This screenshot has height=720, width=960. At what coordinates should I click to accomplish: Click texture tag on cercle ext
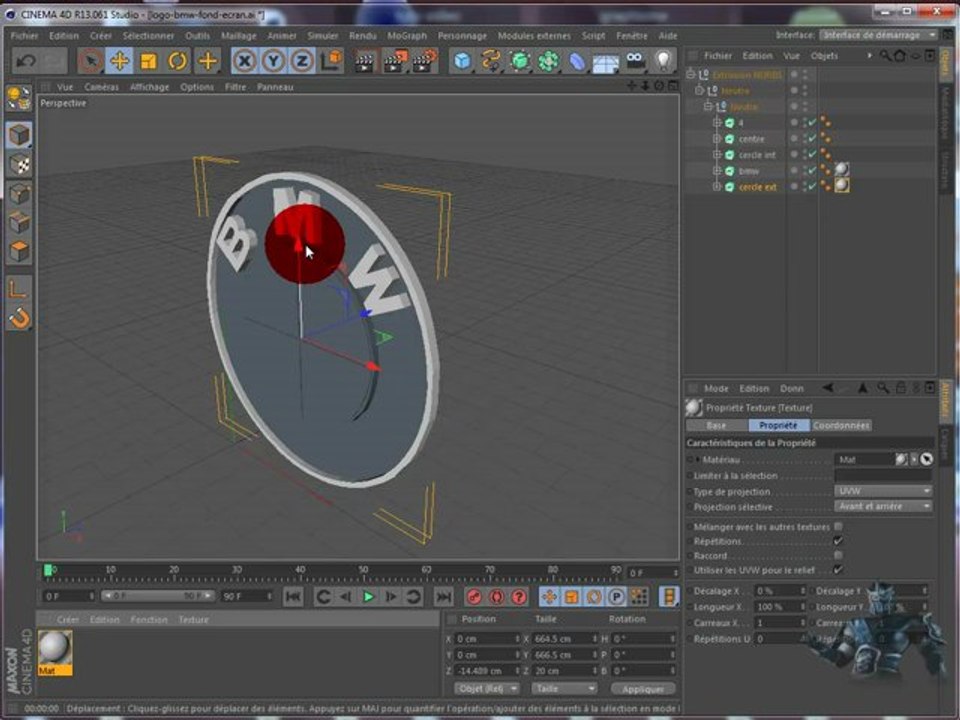coord(842,185)
